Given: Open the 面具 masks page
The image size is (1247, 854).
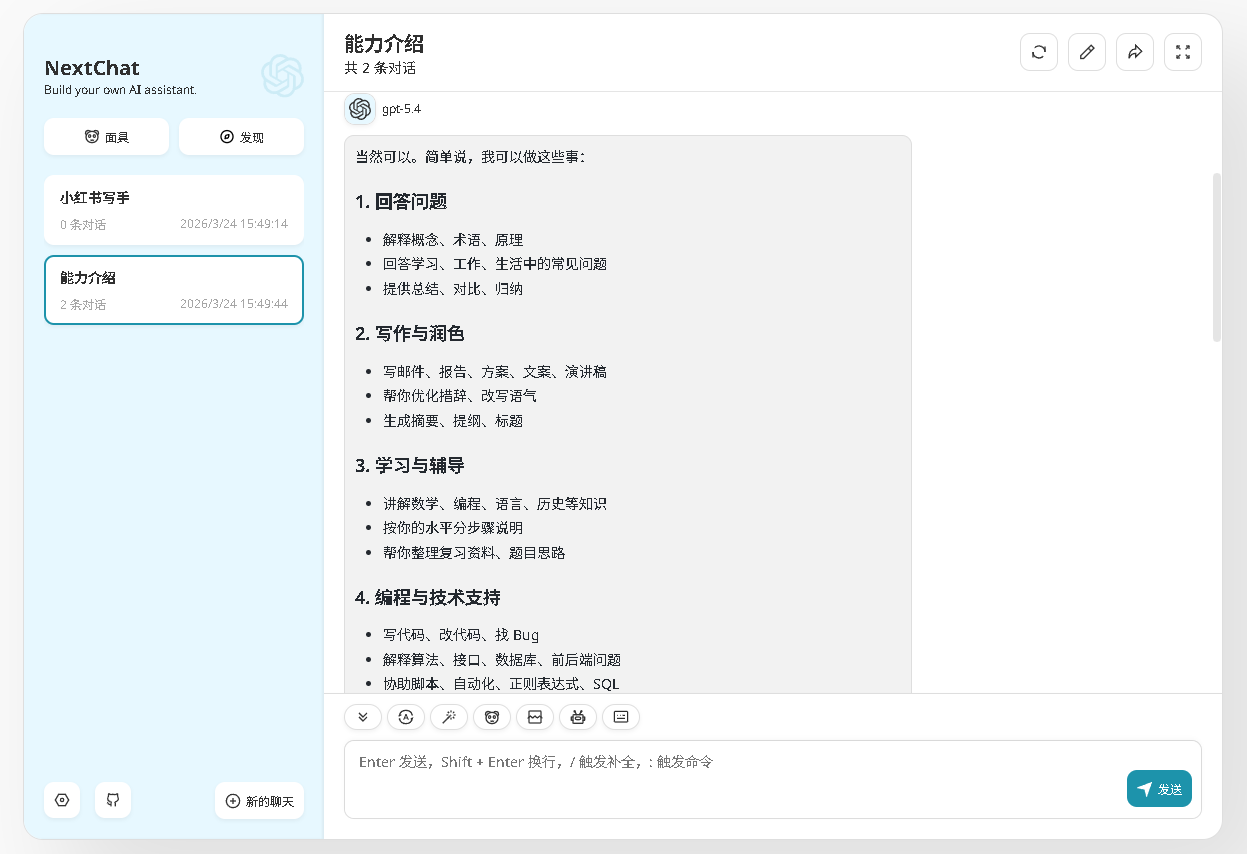Looking at the screenshot, I should pyautogui.click(x=106, y=137).
